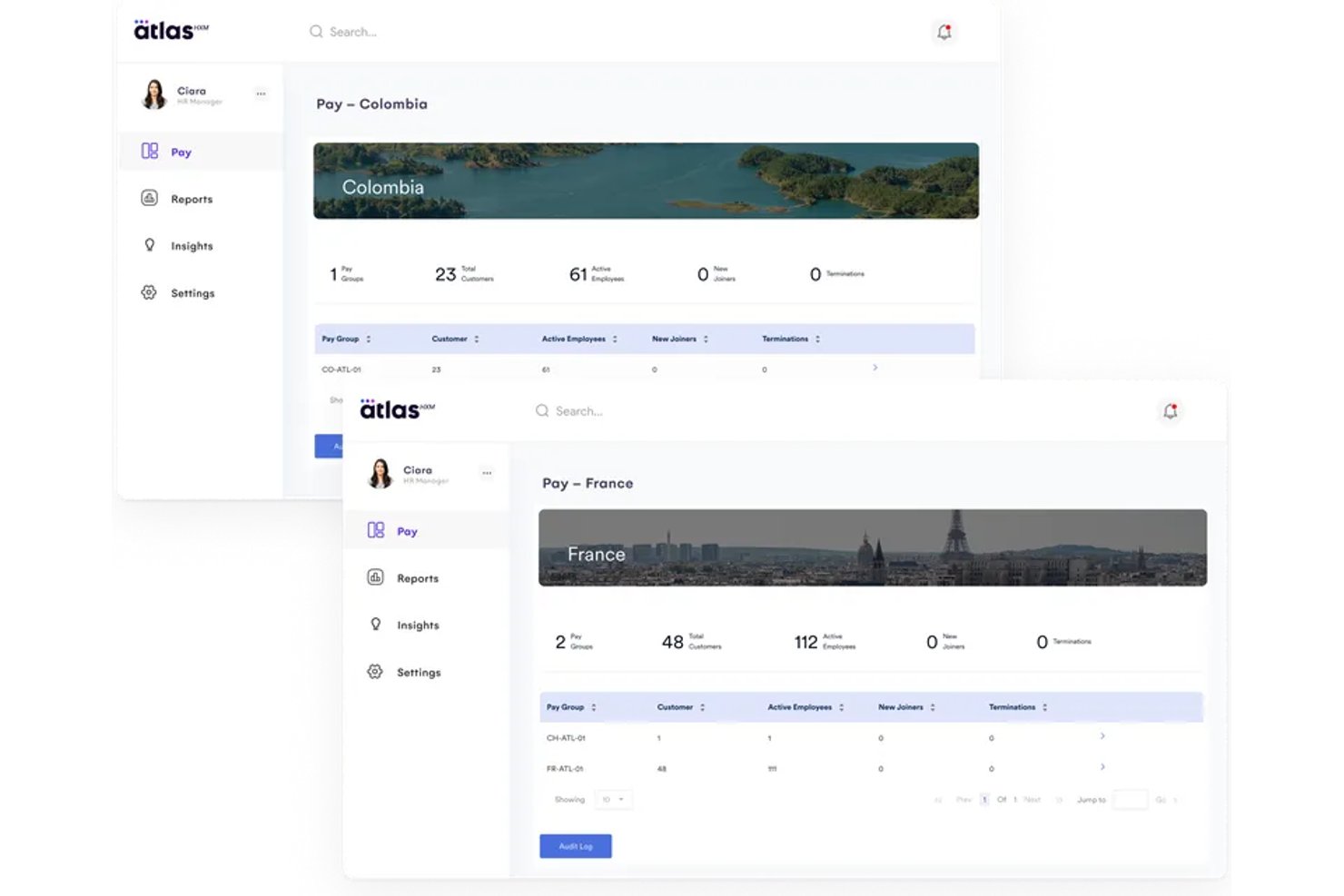The height and width of the screenshot is (896, 1344).
Task: Select page 1 in the pagination
Action: click(984, 800)
